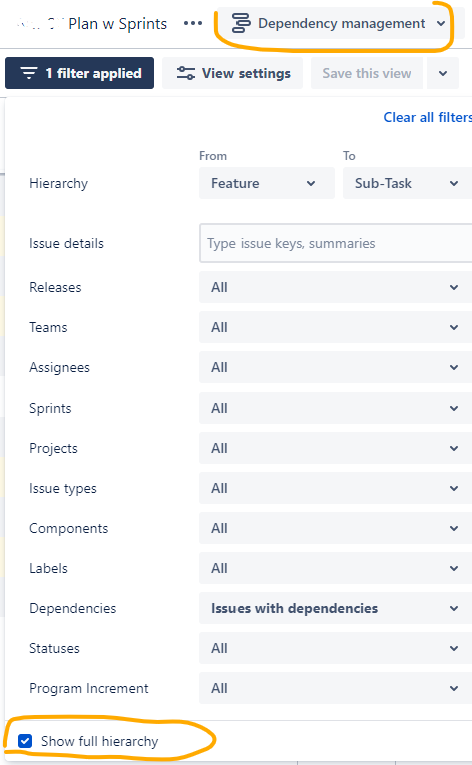
Task: Open the plan's three-dots more menu
Action: click(193, 23)
